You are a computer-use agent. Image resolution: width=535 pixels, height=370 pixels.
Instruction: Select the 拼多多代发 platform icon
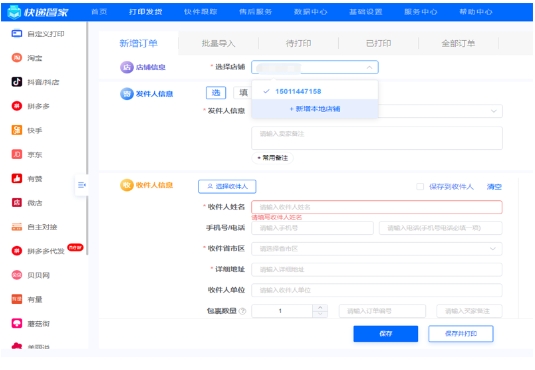(17, 251)
